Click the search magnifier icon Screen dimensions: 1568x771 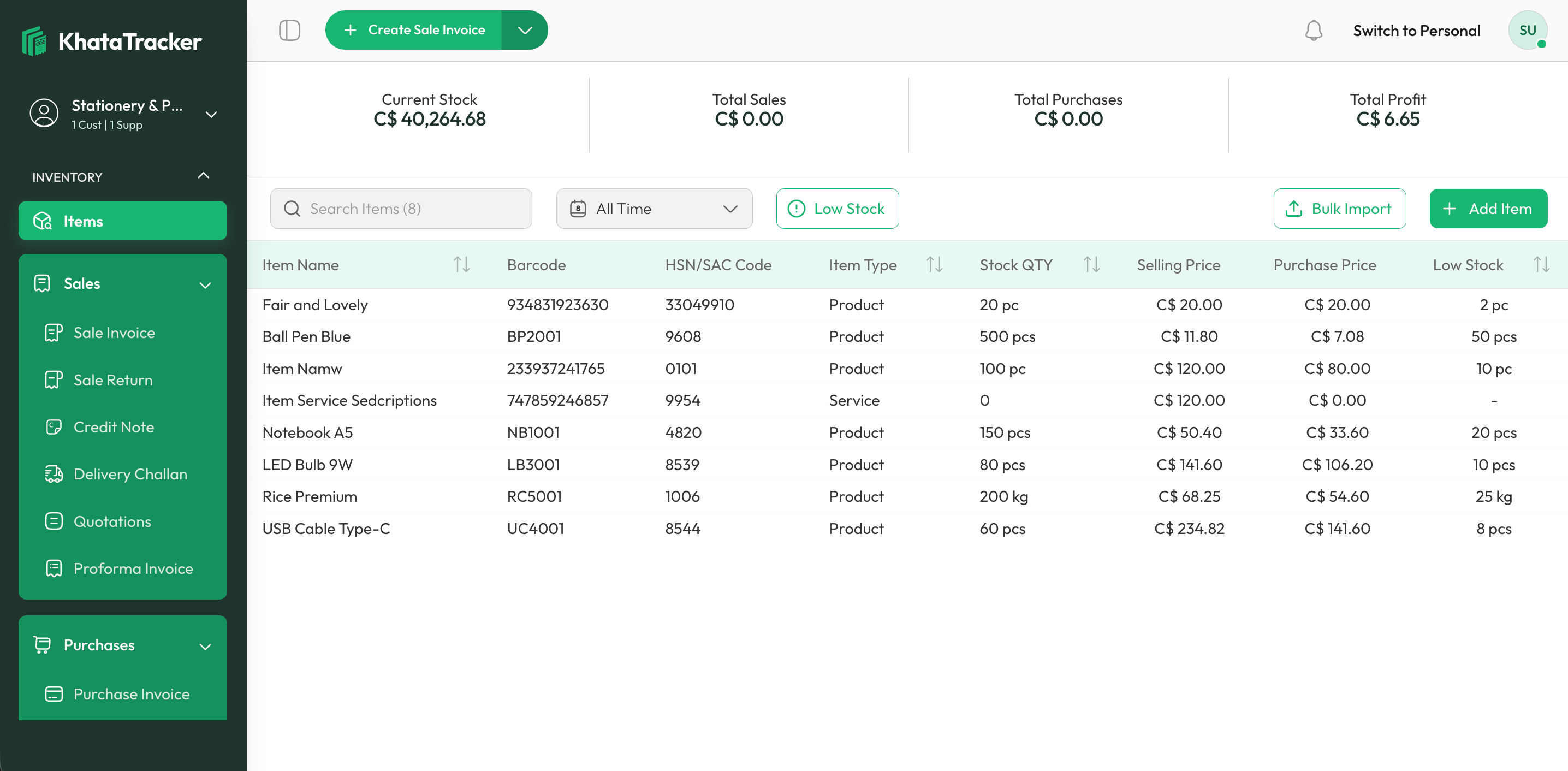click(292, 209)
